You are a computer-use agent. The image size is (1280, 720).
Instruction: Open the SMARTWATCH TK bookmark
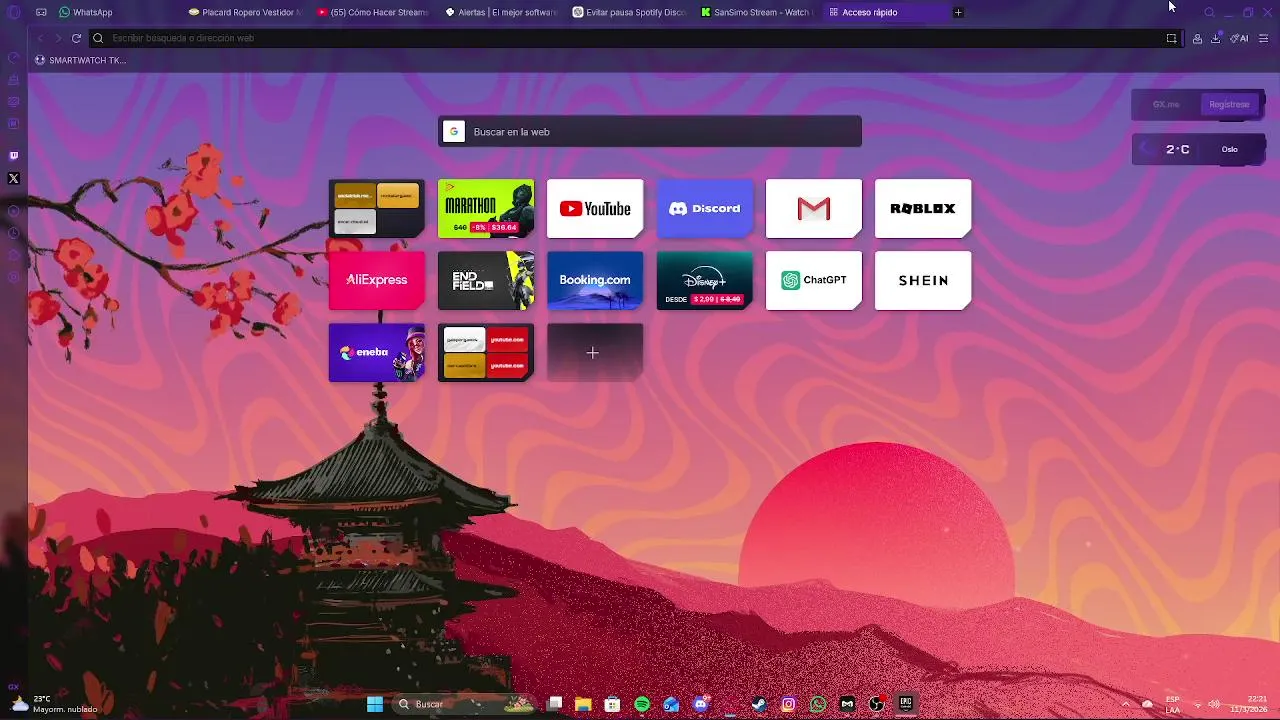tap(80, 60)
